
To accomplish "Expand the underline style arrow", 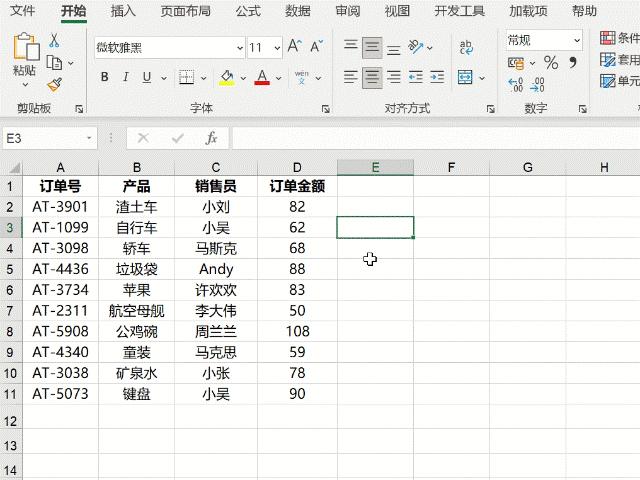I will point(164,78).
